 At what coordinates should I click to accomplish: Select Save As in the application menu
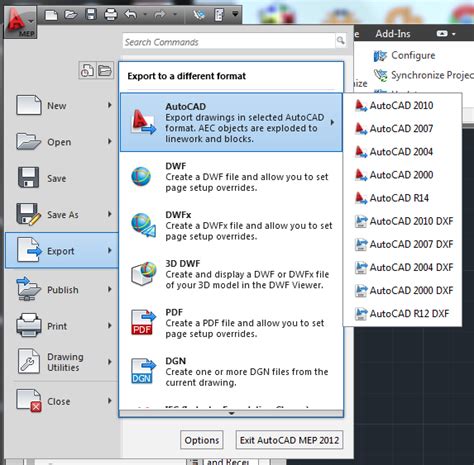click(x=62, y=214)
